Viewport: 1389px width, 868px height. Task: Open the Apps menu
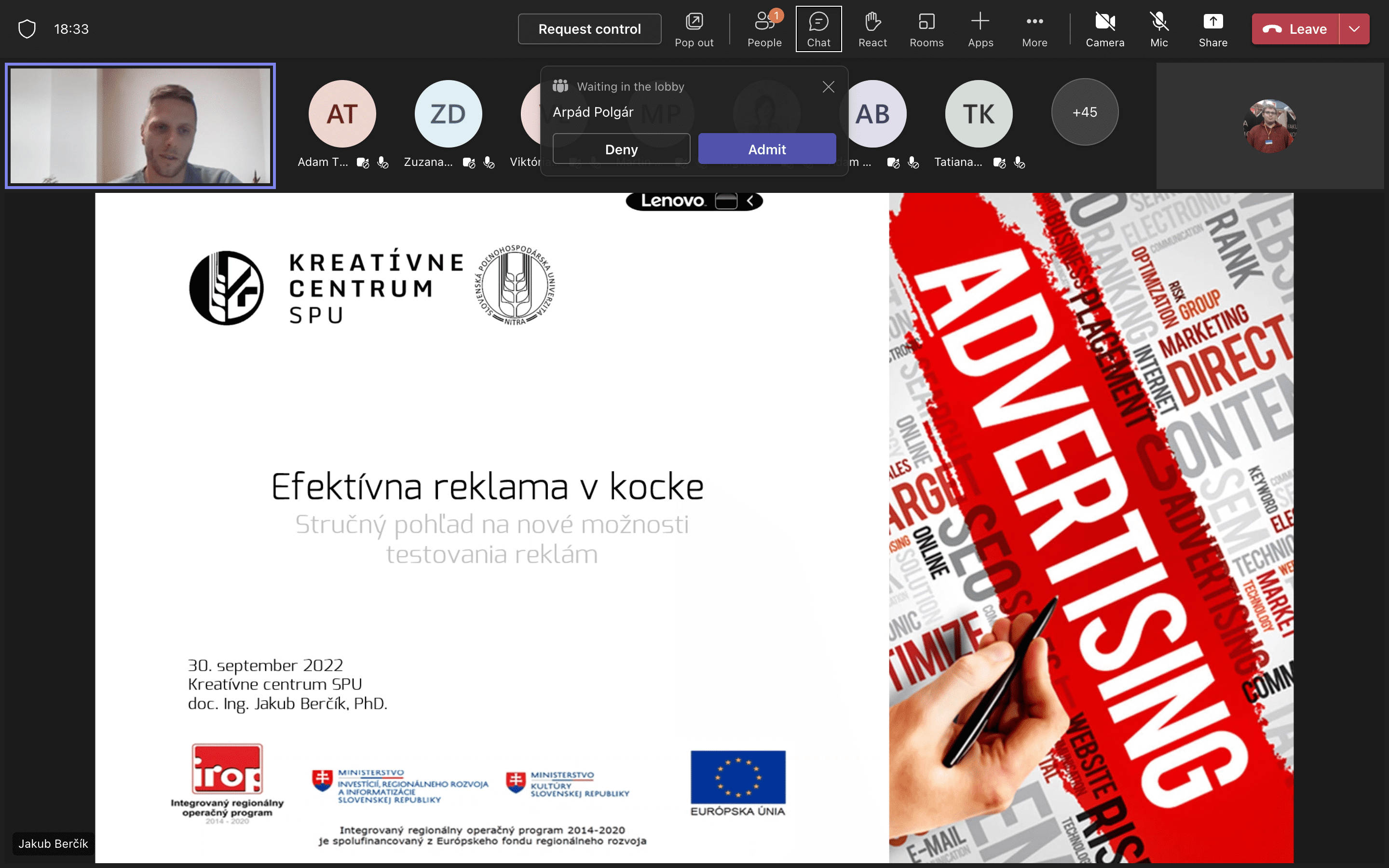point(980,29)
